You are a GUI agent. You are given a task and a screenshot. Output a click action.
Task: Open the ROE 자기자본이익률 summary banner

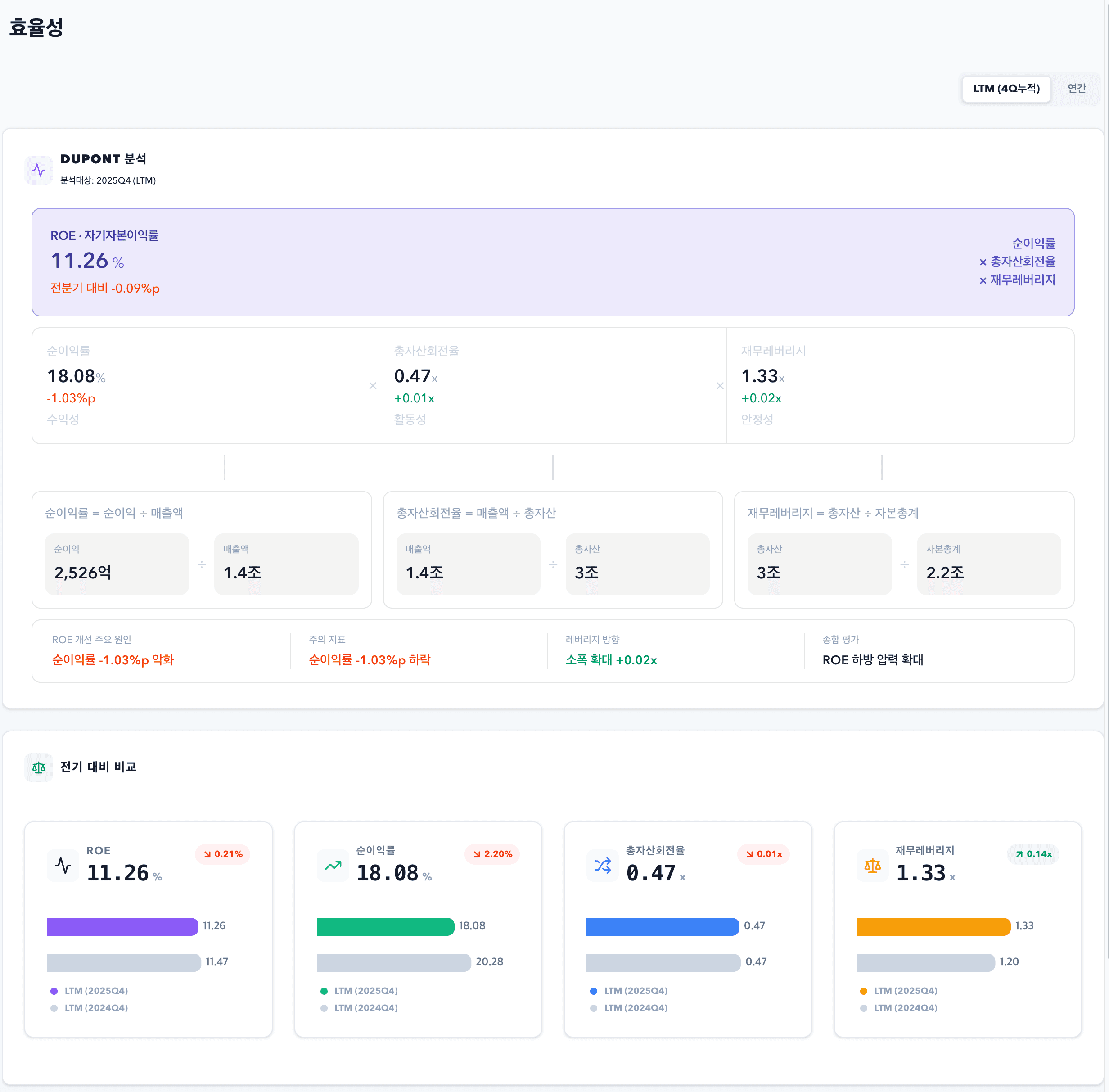point(553,262)
